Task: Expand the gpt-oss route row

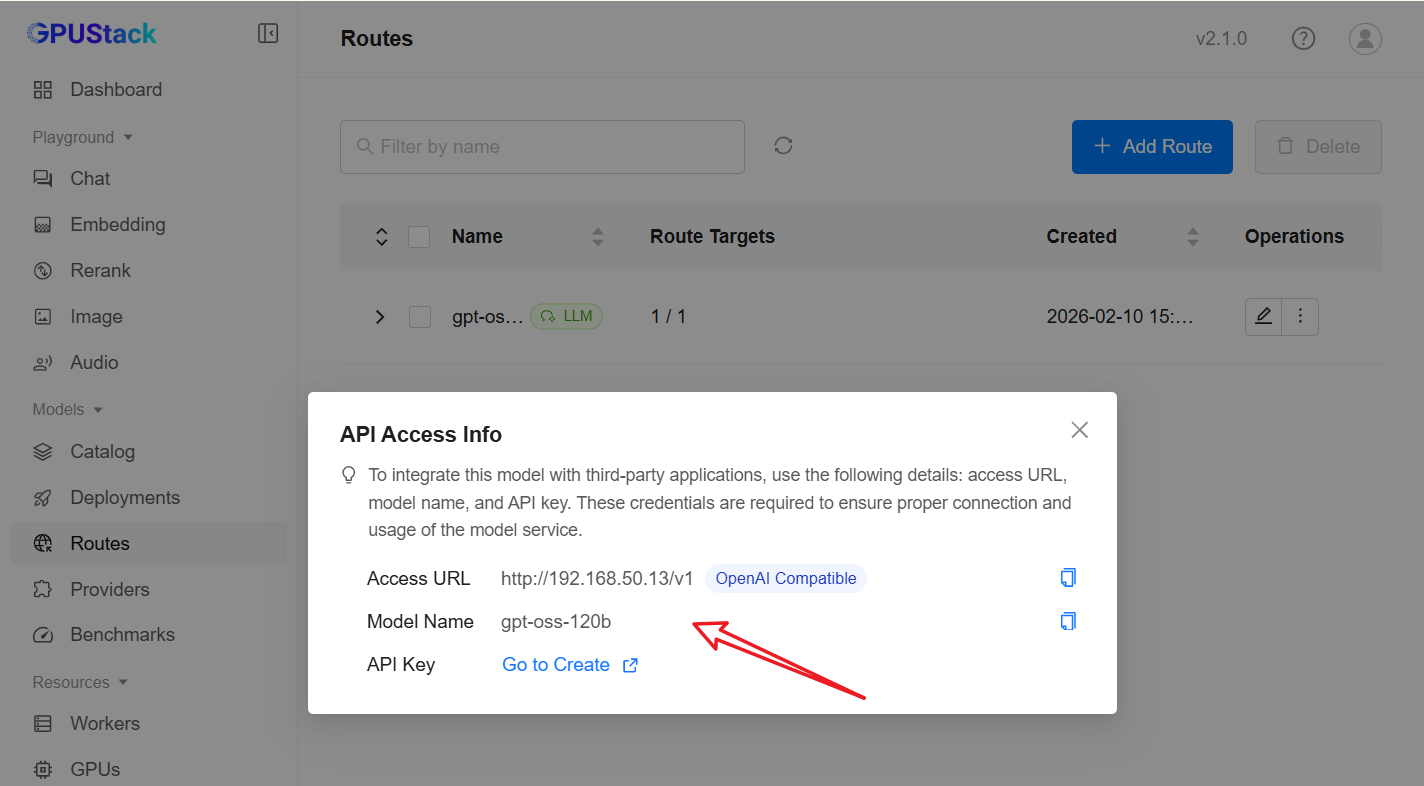Action: coord(380,317)
